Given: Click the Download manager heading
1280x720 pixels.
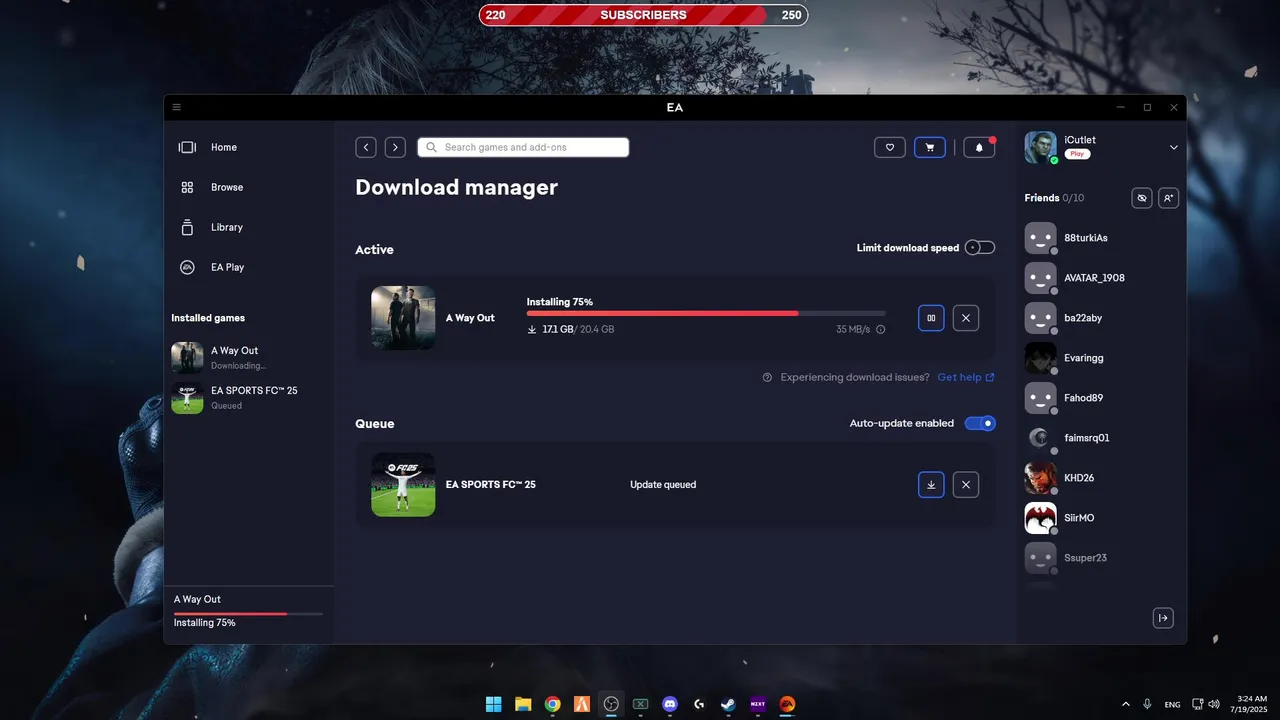Looking at the screenshot, I should [457, 187].
